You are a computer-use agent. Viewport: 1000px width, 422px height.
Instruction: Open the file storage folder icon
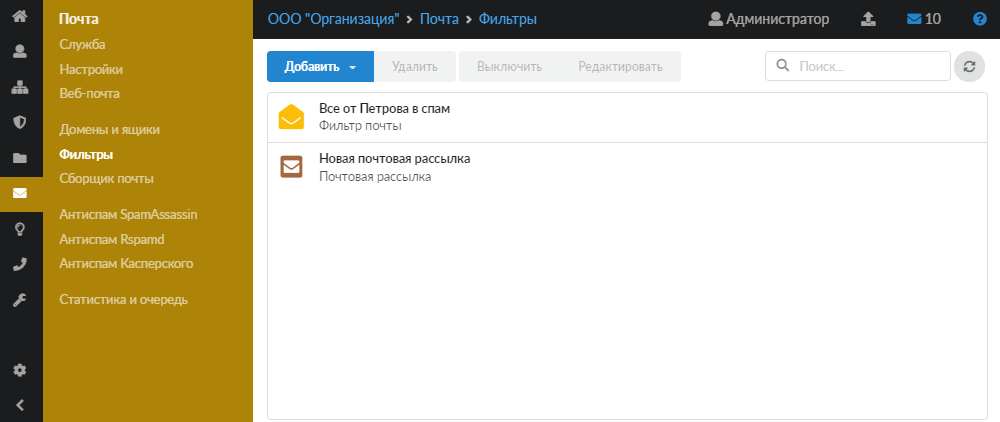click(x=20, y=158)
